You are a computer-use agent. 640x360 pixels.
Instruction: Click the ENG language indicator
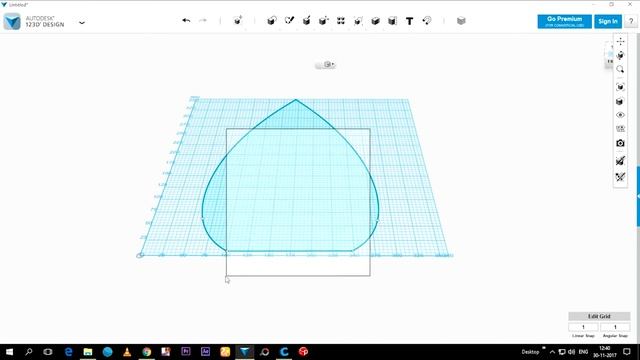[x=583, y=352]
